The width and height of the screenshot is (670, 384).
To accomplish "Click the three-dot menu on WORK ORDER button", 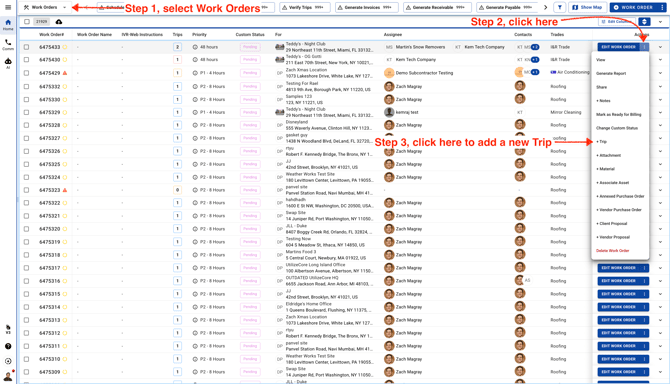I will point(662,7).
